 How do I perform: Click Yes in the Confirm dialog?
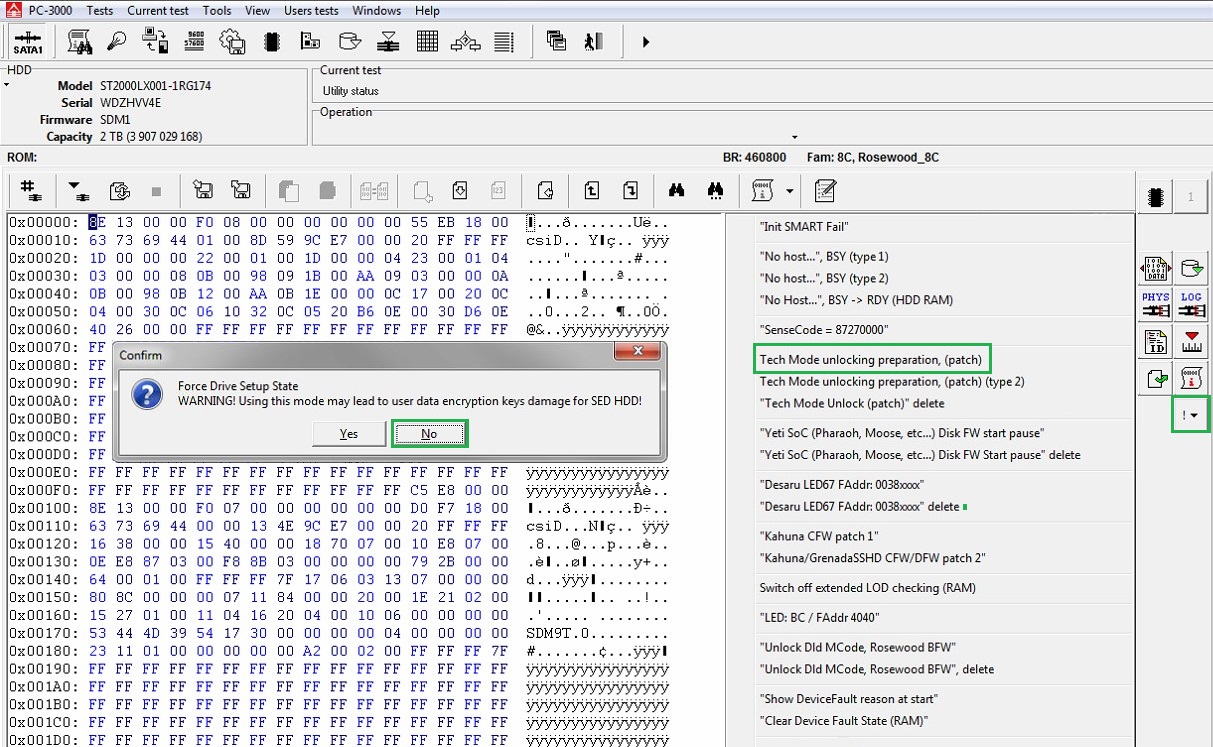coord(348,434)
